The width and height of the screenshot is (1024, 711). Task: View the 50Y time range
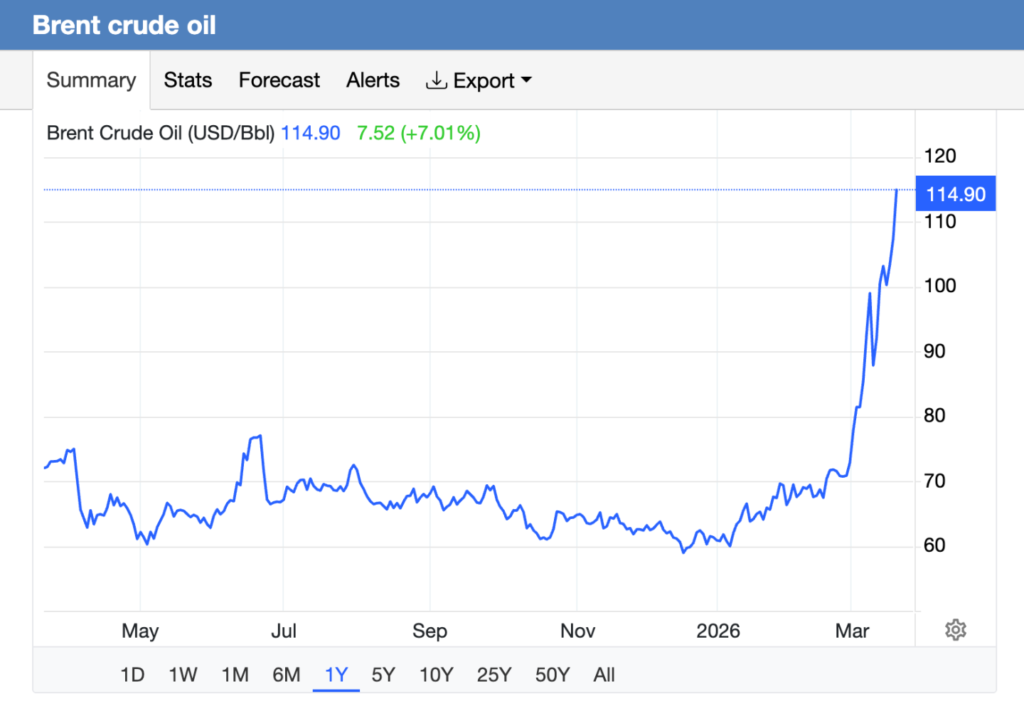tap(551, 675)
